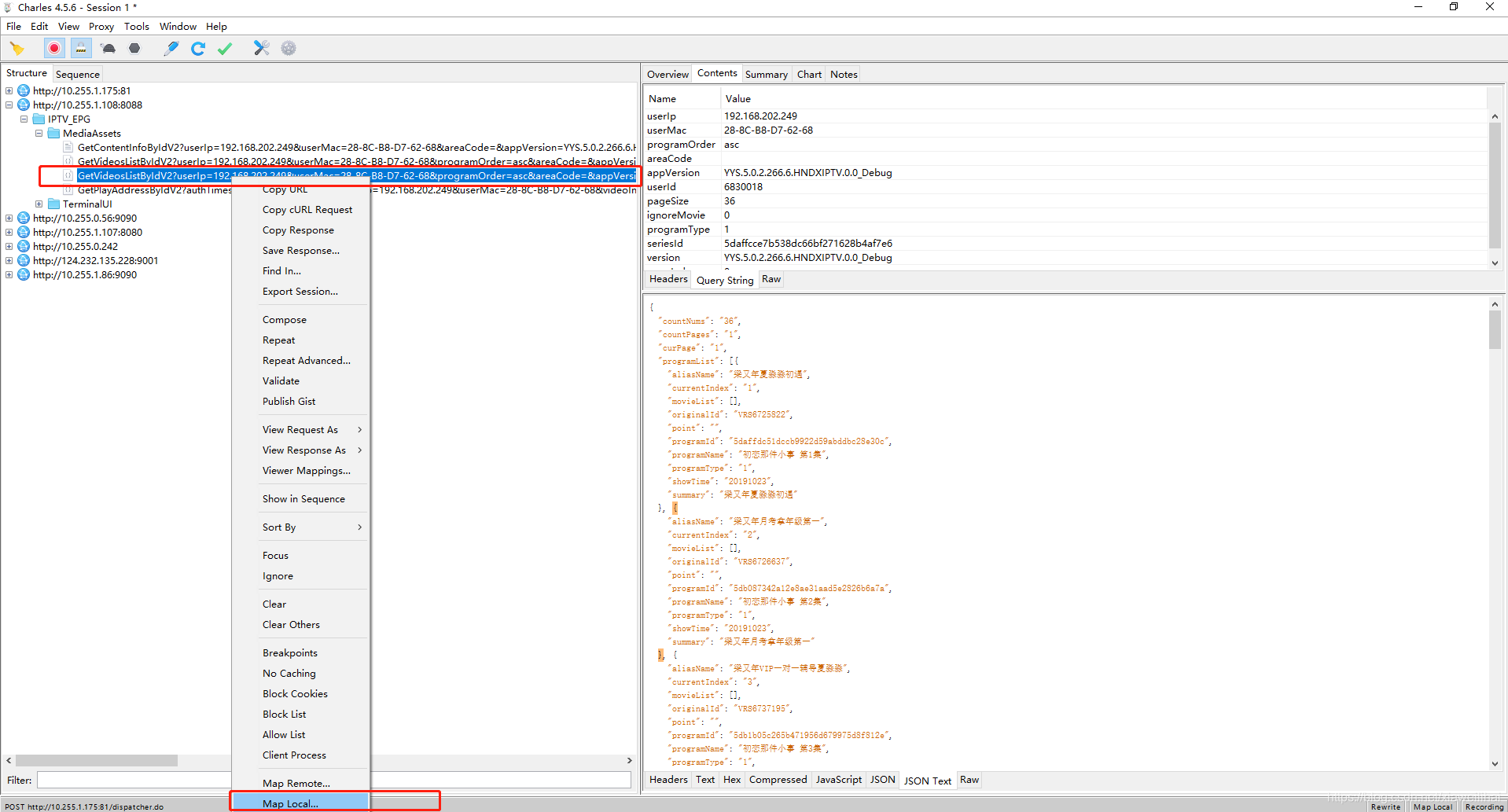Validate using the green checkmark icon
The width and height of the screenshot is (1508, 812).
pos(225,48)
